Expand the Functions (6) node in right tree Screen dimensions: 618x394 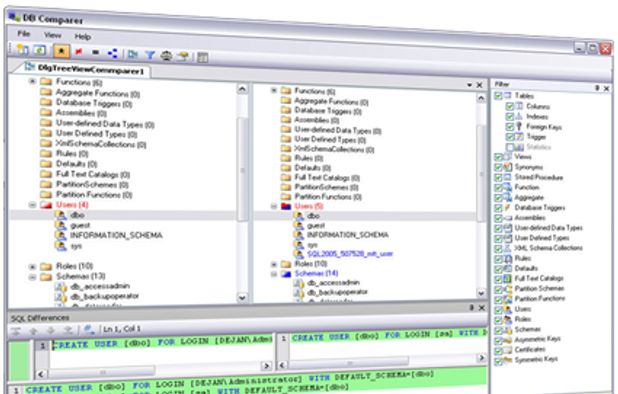(x=274, y=90)
